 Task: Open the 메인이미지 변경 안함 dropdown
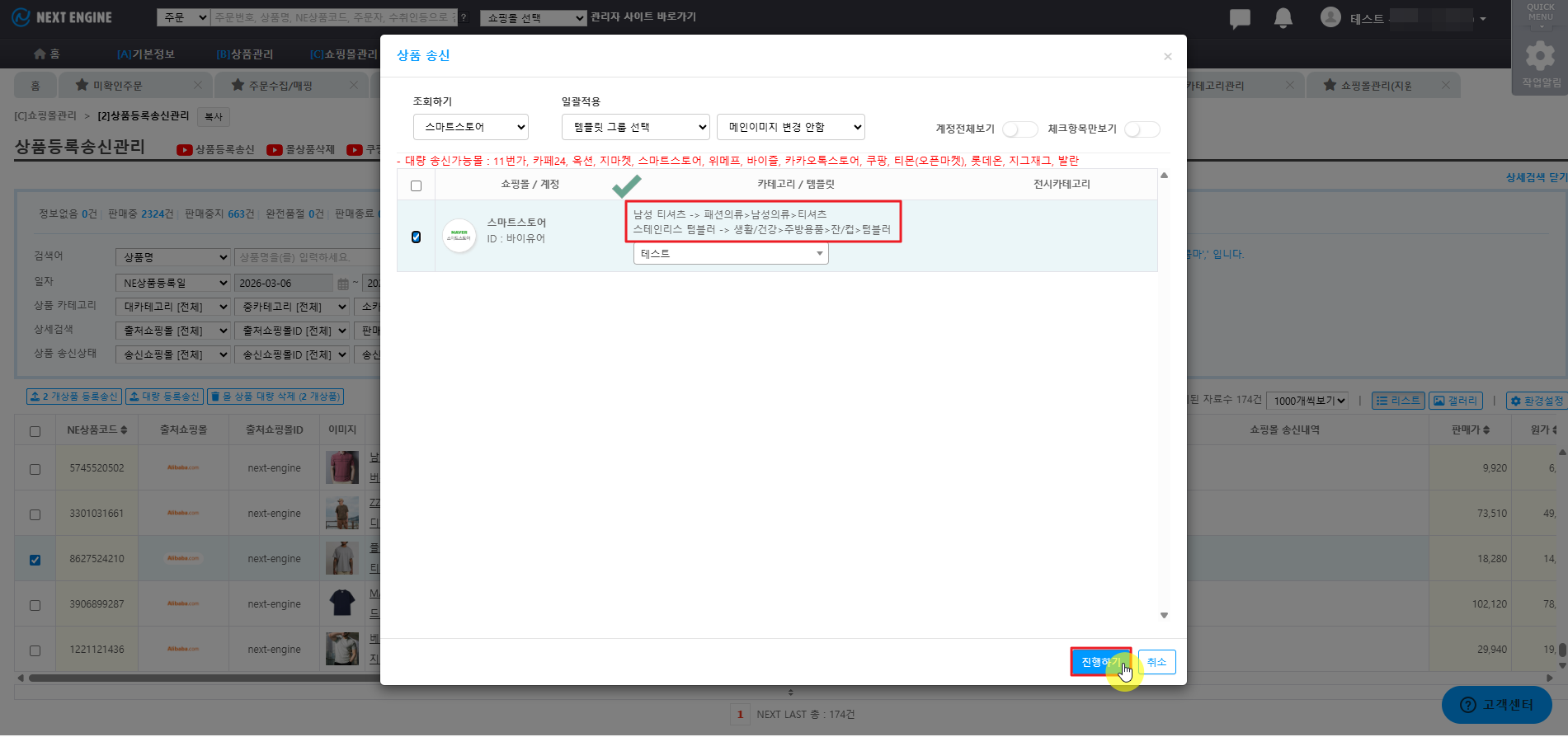coord(790,127)
